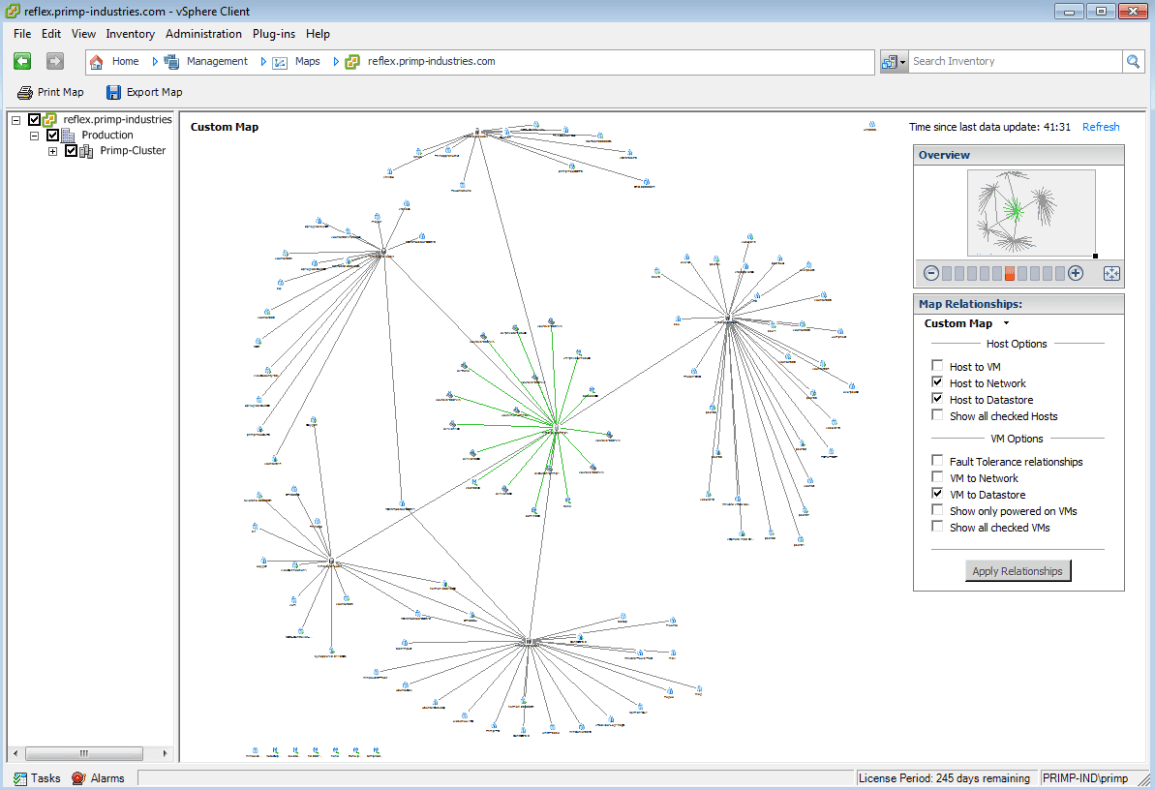This screenshot has height=790, width=1155.
Task: Open the Plug-ins menu
Action: [x=273, y=33]
